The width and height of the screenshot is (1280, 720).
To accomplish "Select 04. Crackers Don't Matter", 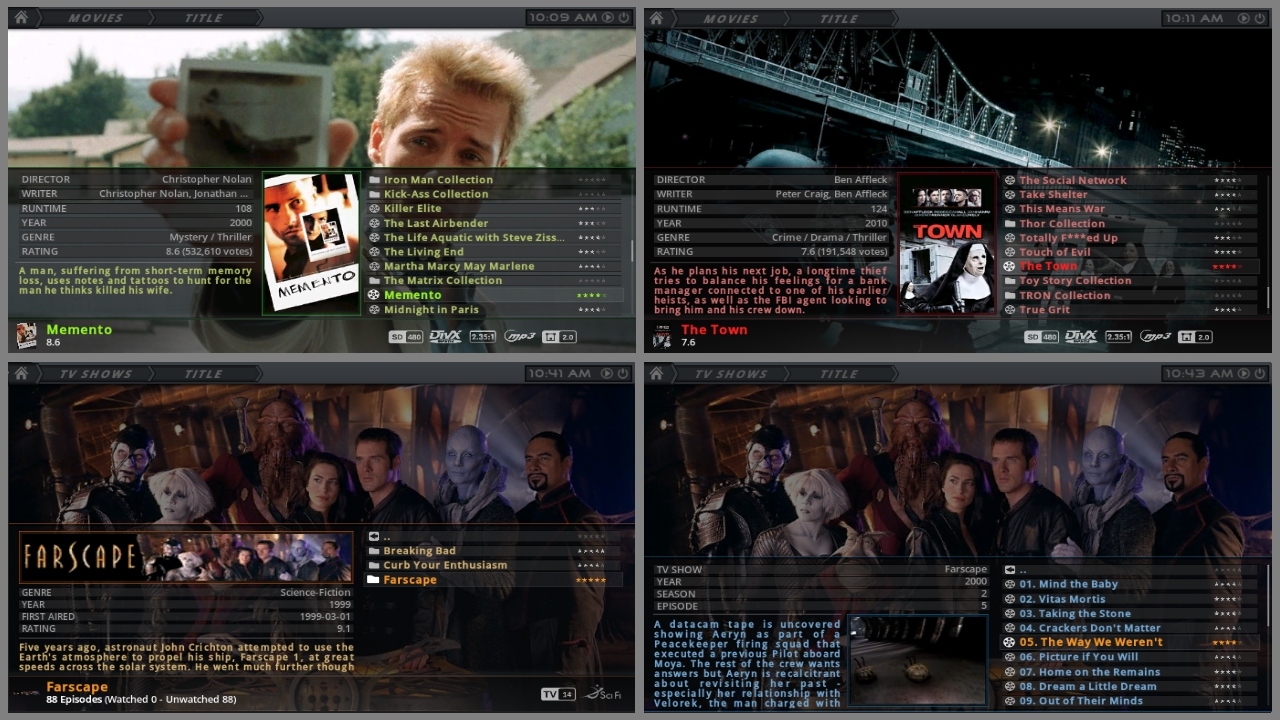I will click(x=1129, y=628).
